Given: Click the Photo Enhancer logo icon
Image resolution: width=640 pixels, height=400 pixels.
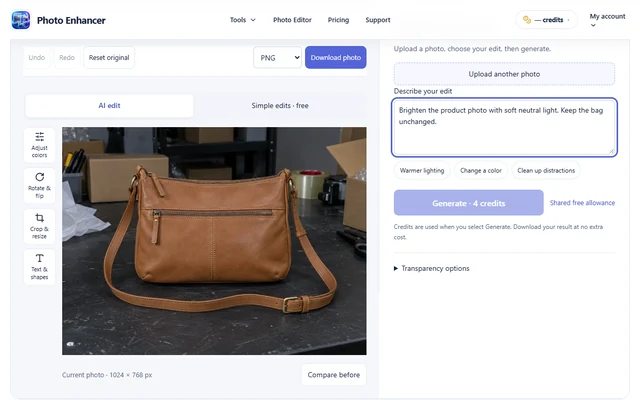Looking at the screenshot, I should click(x=20, y=20).
